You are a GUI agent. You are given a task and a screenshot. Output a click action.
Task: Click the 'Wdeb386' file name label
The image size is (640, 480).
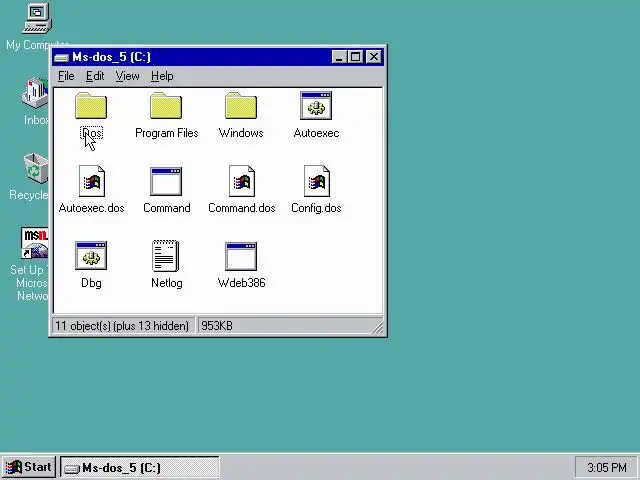[241, 283]
